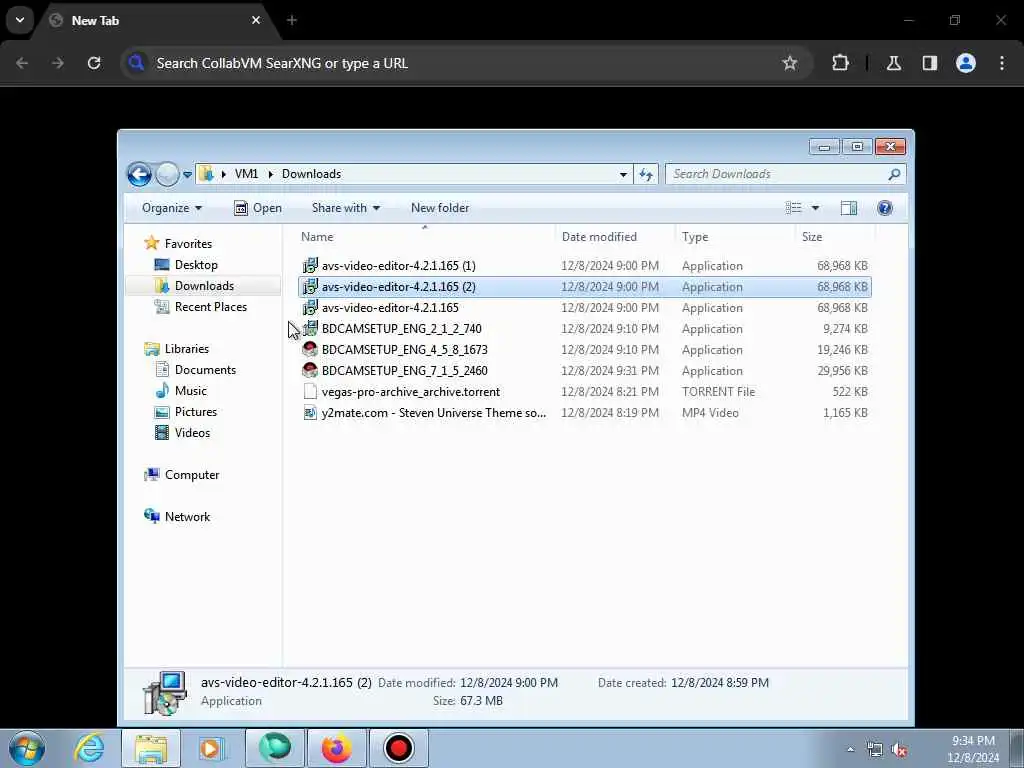The height and width of the screenshot is (768, 1024).
Task: Open the recent pages dropdown beside Forward
Action: (187, 174)
